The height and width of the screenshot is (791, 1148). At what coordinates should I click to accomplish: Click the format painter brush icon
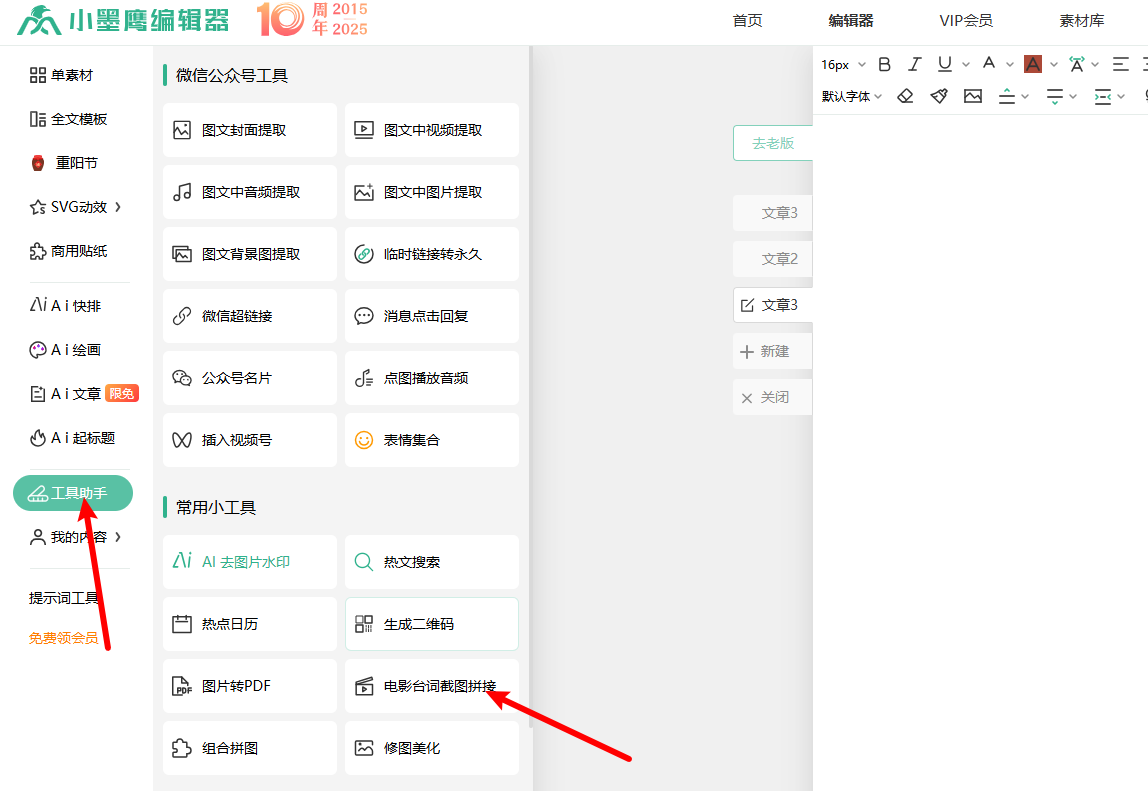[939, 96]
